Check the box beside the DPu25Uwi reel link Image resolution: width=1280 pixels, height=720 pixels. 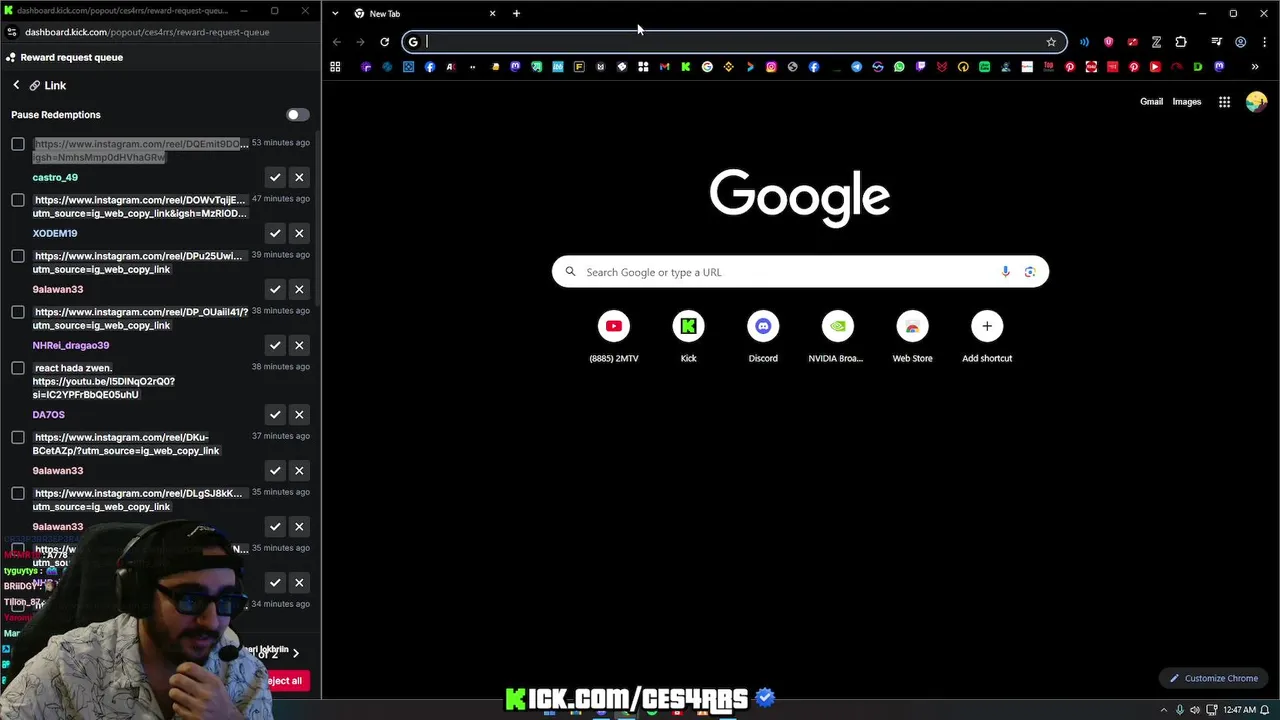pos(18,256)
